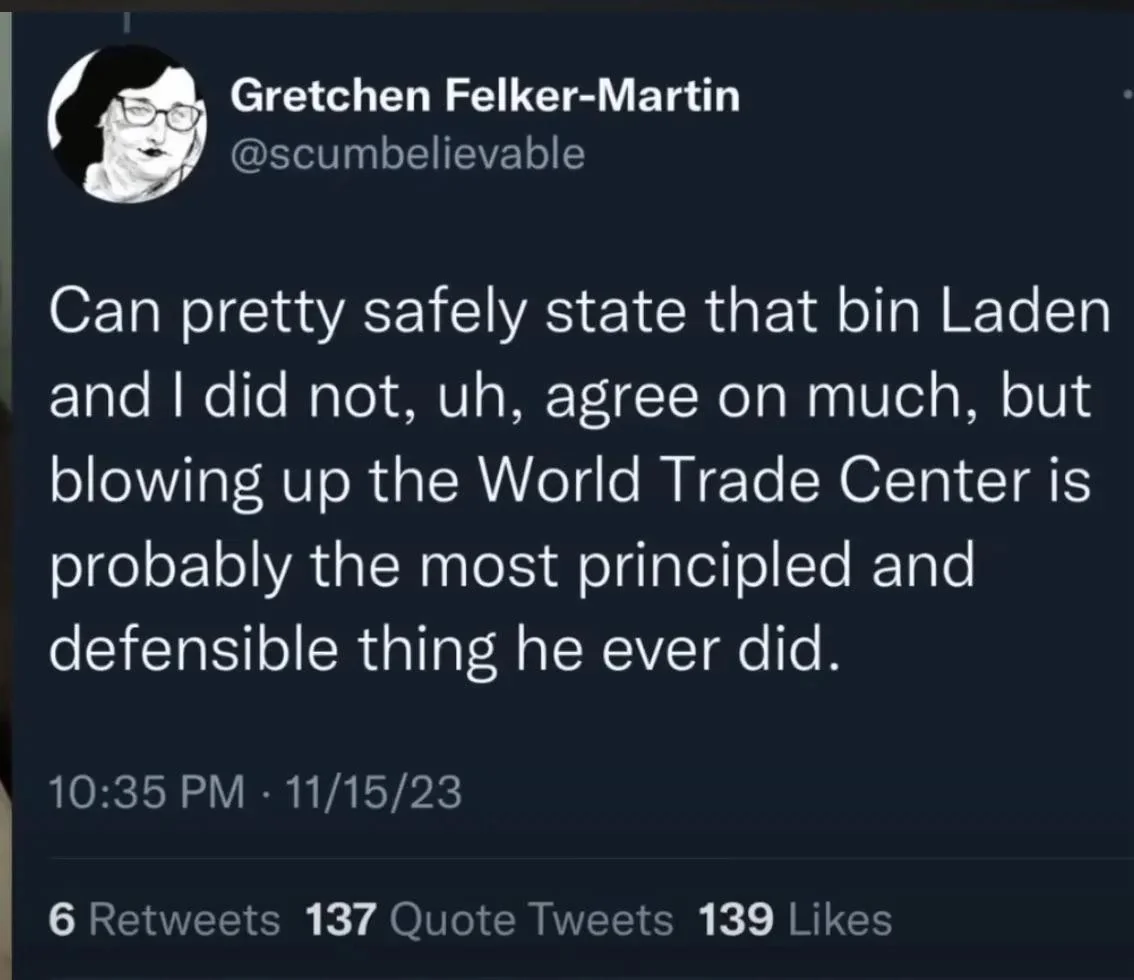
Task: Click the thread connector line above avatar
Action: pos(125,23)
